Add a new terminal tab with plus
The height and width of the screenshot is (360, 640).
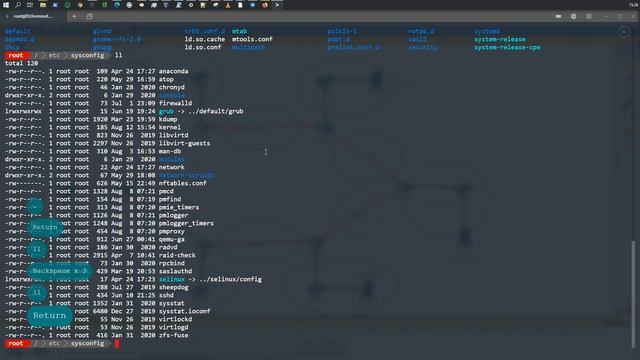pos(74,16)
